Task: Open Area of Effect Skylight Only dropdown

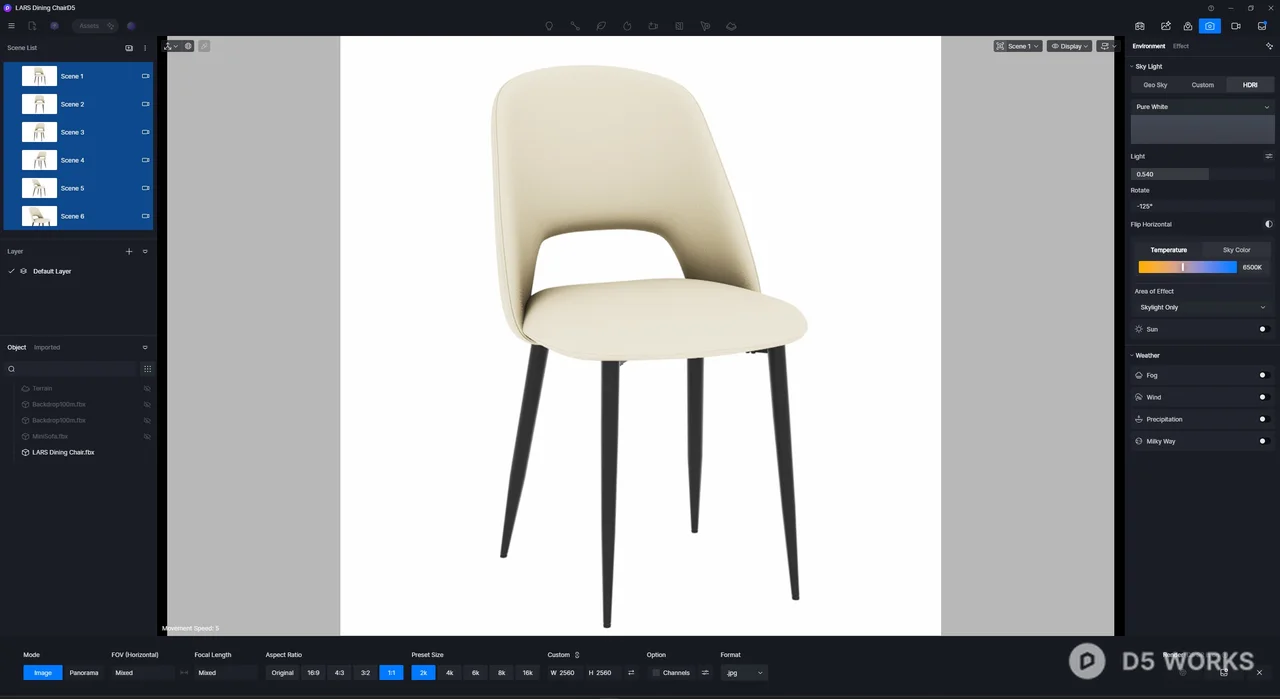Action: pos(1202,307)
